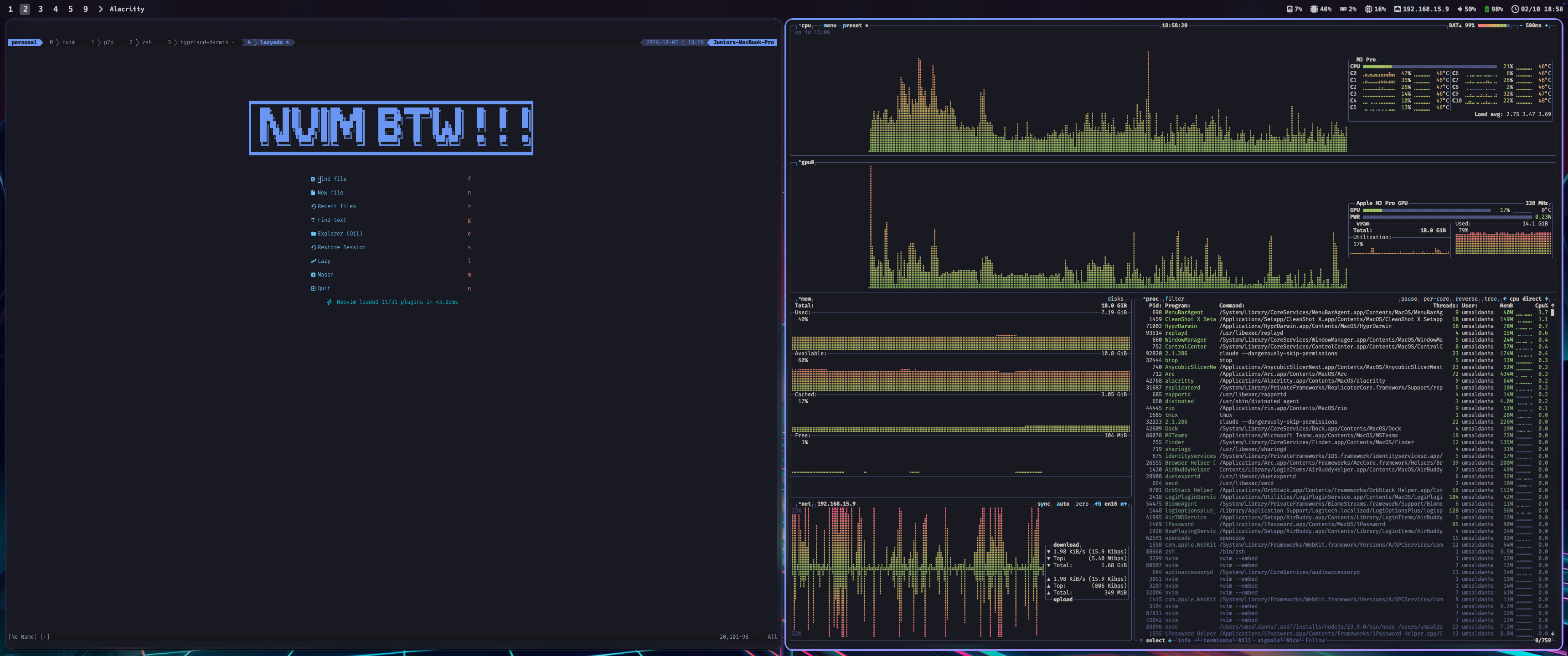Click the volume icon showing 50%
The height and width of the screenshot is (656, 1568).
point(1460,9)
